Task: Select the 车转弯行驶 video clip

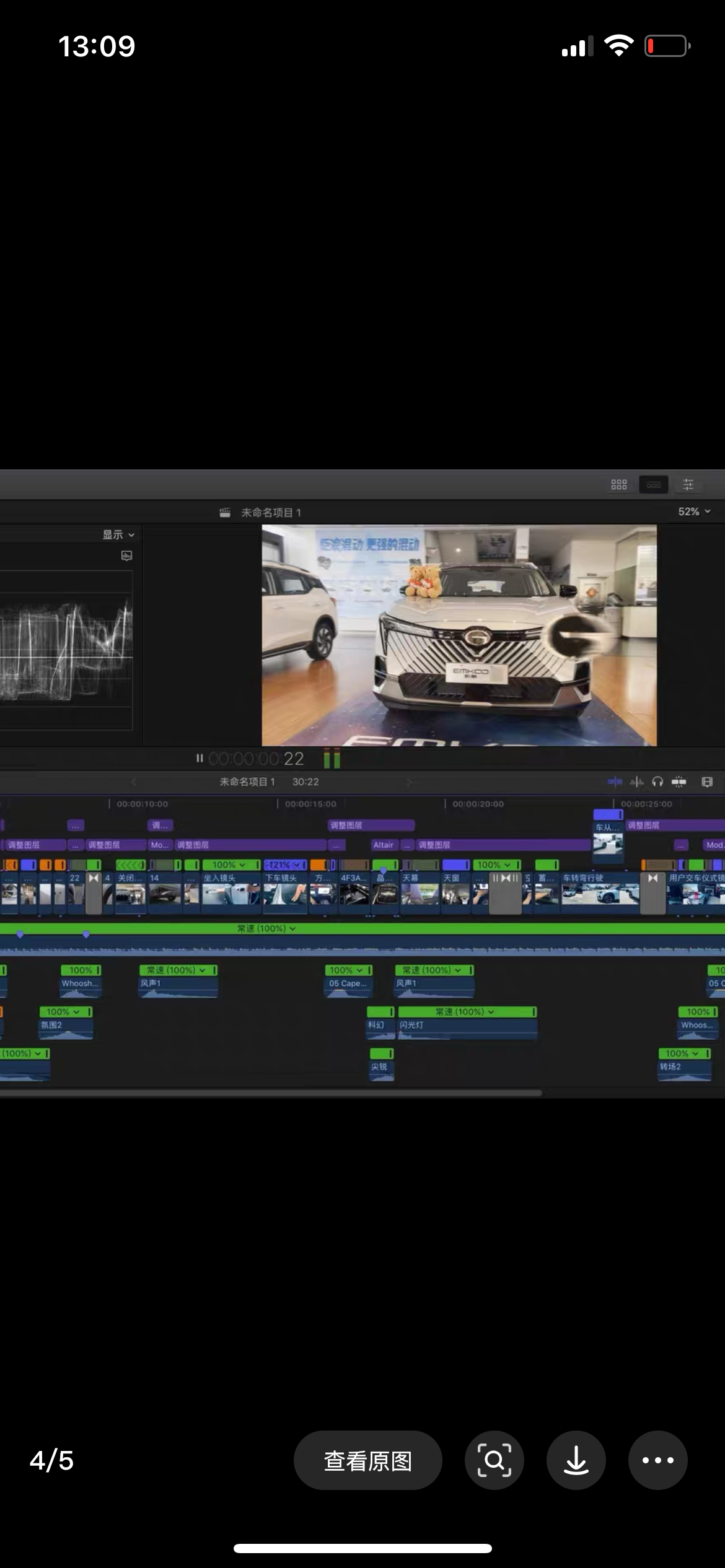Action: (x=600, y=892)
